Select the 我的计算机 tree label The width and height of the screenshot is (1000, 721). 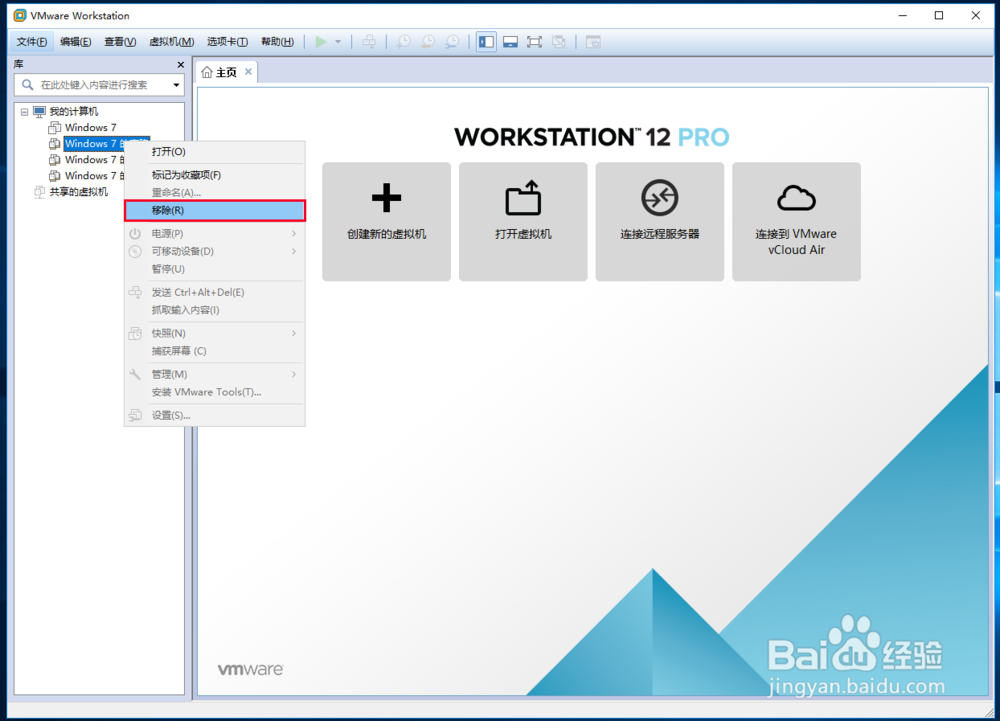click(x=74, y=112)
